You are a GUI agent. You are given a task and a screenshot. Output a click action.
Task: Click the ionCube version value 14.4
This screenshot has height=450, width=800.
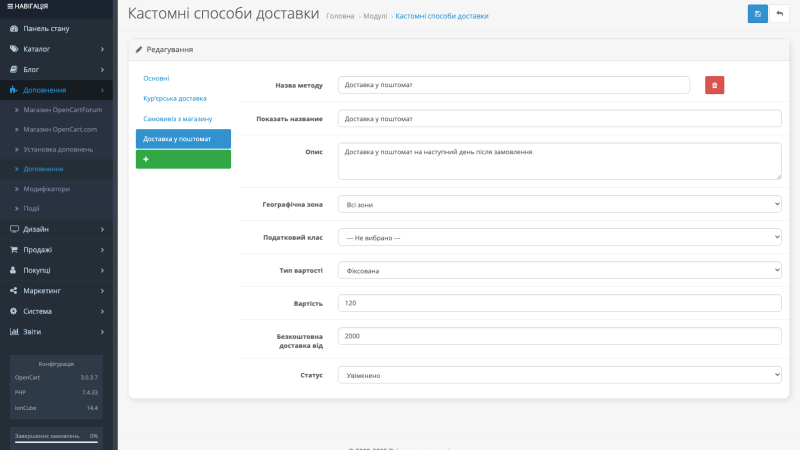[x=92, y=408]
